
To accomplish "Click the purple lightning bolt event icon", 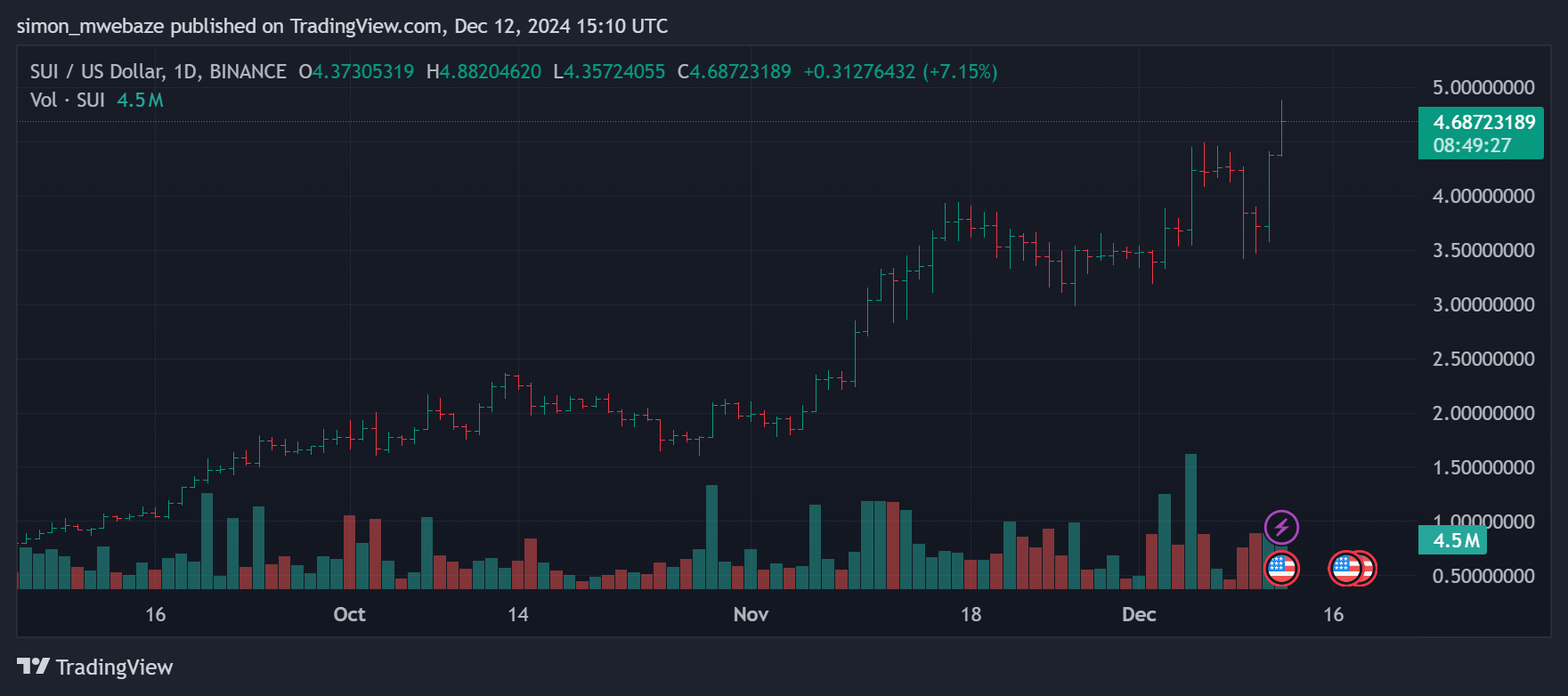I will (1281, 527).
